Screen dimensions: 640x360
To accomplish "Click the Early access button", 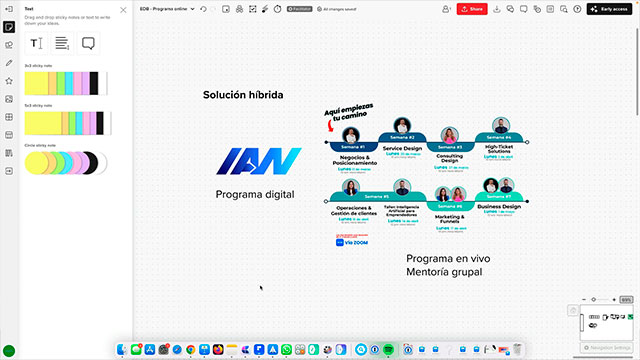I will coord(609,9).
